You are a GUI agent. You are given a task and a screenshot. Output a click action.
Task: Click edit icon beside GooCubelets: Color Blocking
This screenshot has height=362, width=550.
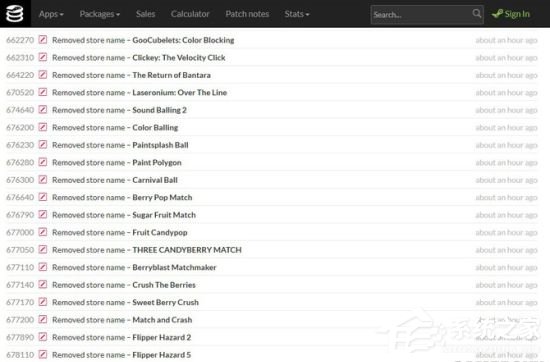(43, 40)
